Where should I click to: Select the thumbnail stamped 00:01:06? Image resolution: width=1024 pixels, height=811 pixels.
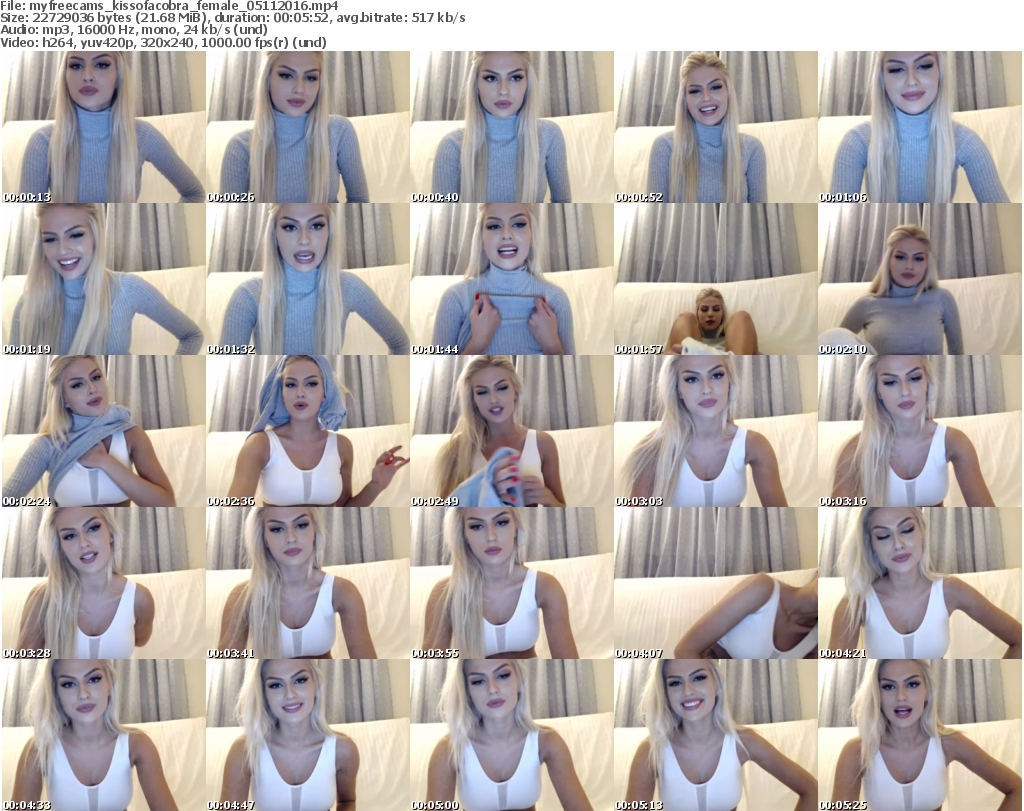(x=920, y=127)
